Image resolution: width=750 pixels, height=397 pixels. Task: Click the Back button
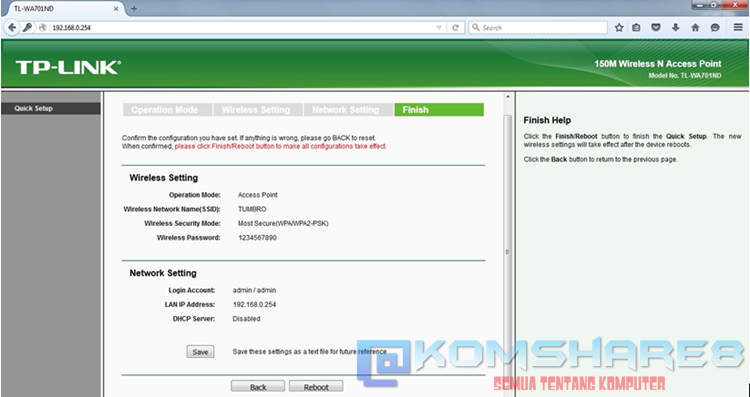258,387
